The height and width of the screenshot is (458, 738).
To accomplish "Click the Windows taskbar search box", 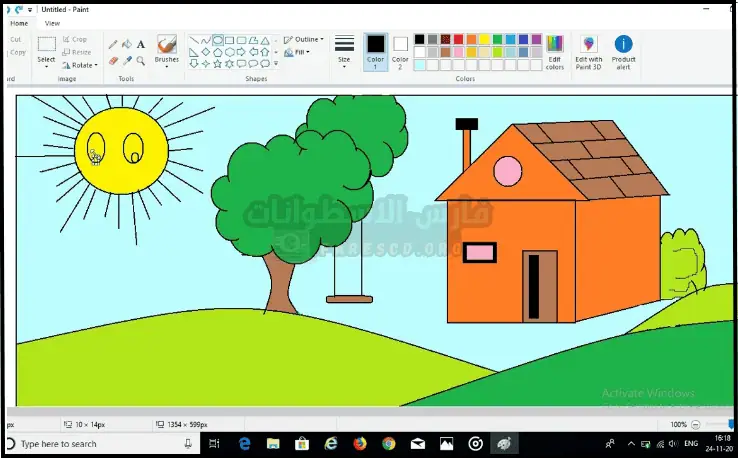I will [x=100, y=443].
